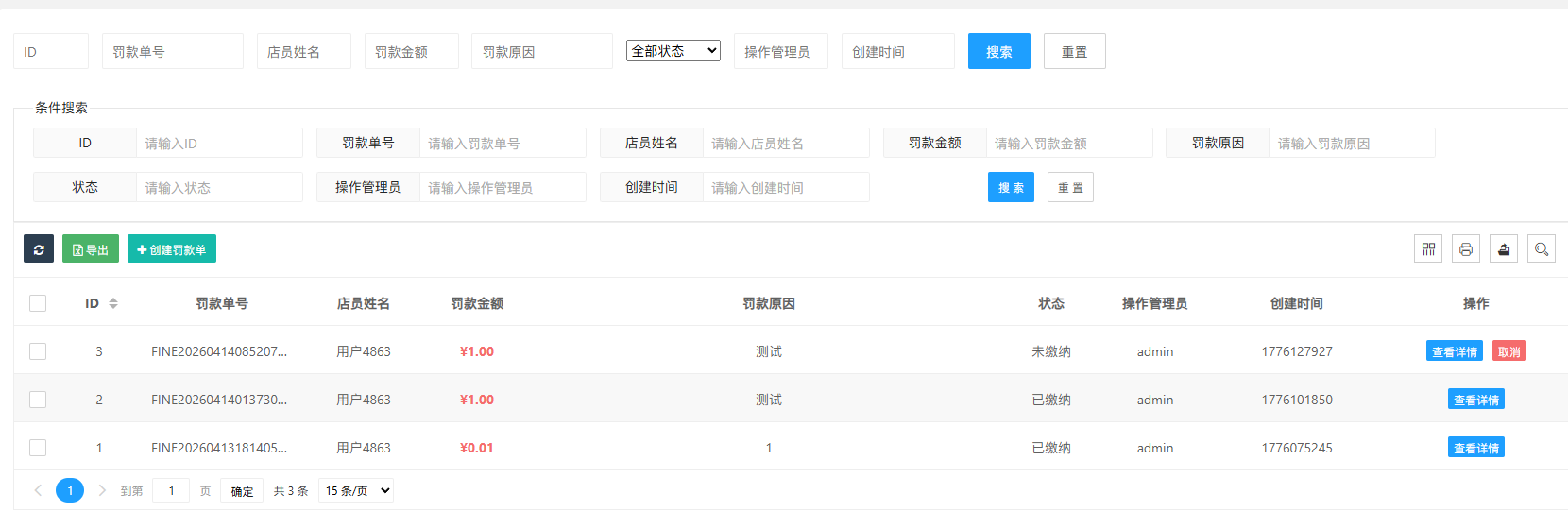Click the red 取消 button
1568x512 pixels.
(1509, 351)
